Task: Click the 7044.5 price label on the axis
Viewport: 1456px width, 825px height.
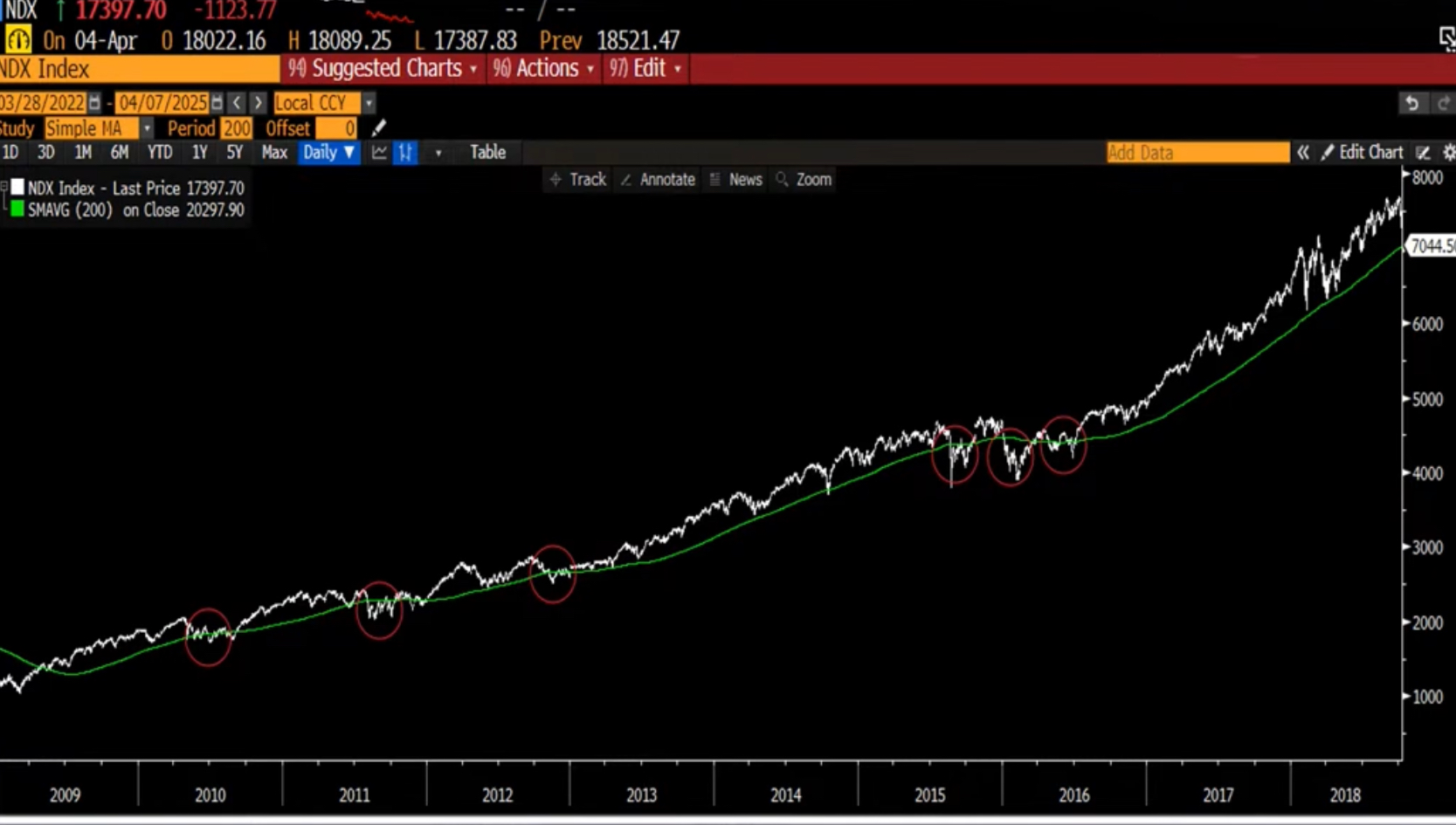Action: 1432,246
